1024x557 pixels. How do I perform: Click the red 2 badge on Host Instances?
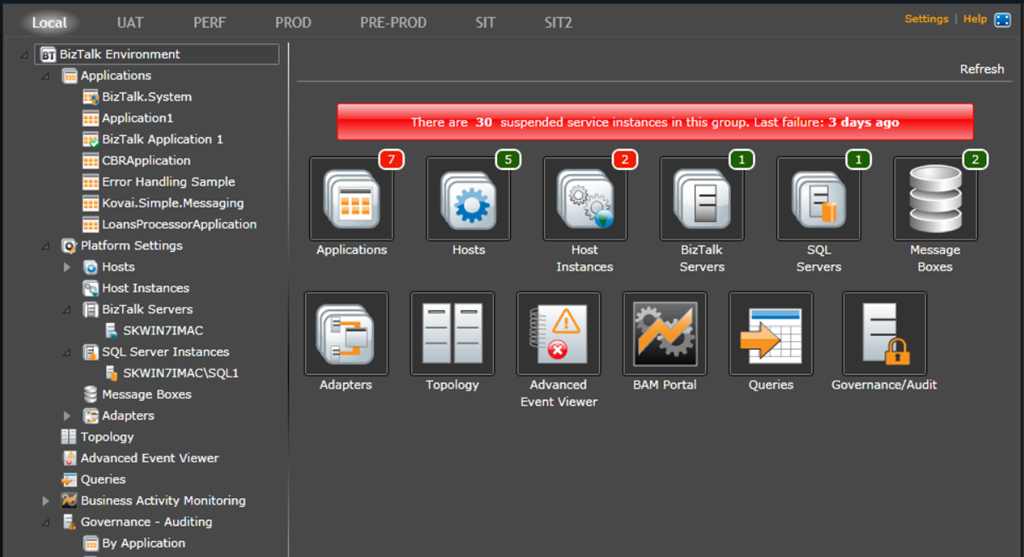625,159
